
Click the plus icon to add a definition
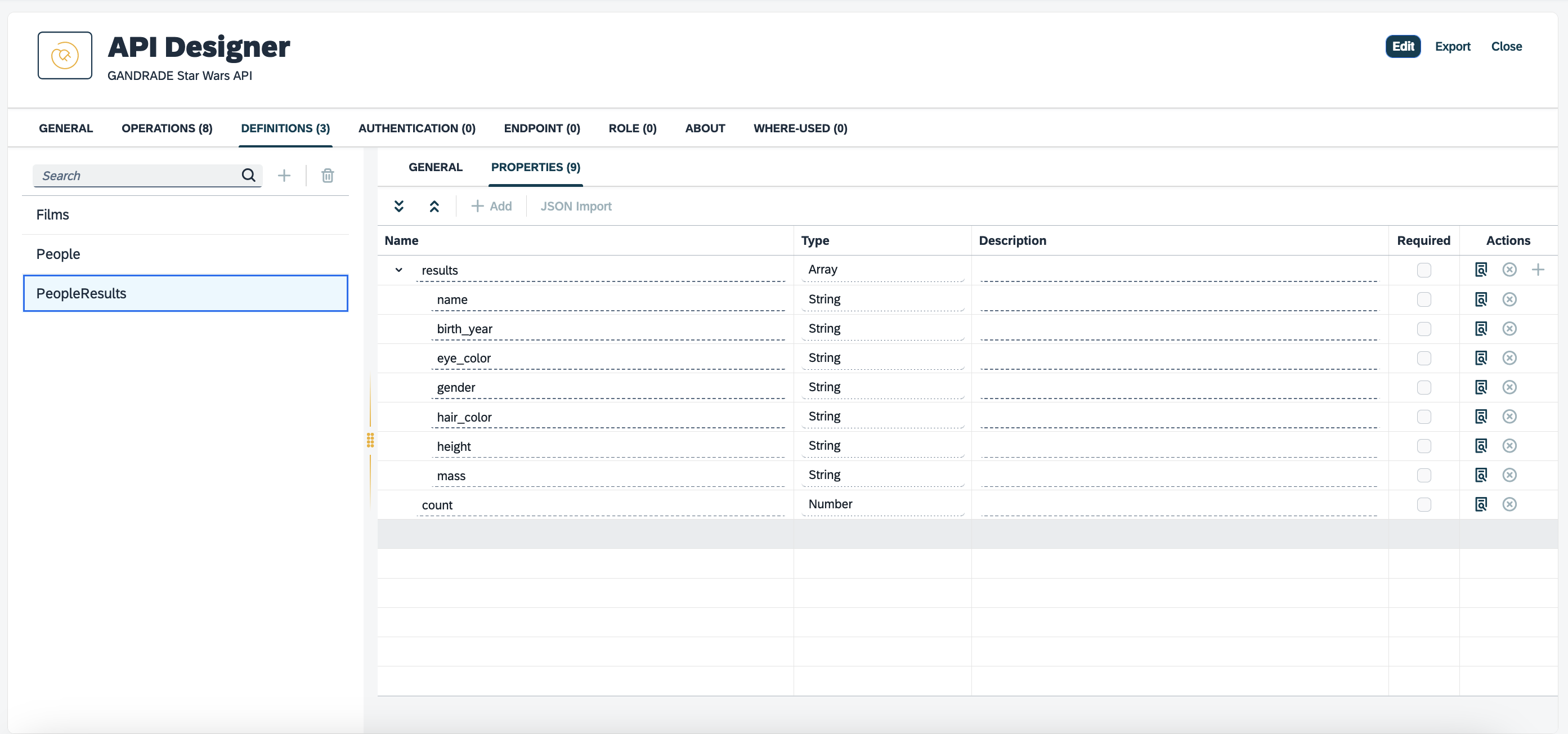284,175
